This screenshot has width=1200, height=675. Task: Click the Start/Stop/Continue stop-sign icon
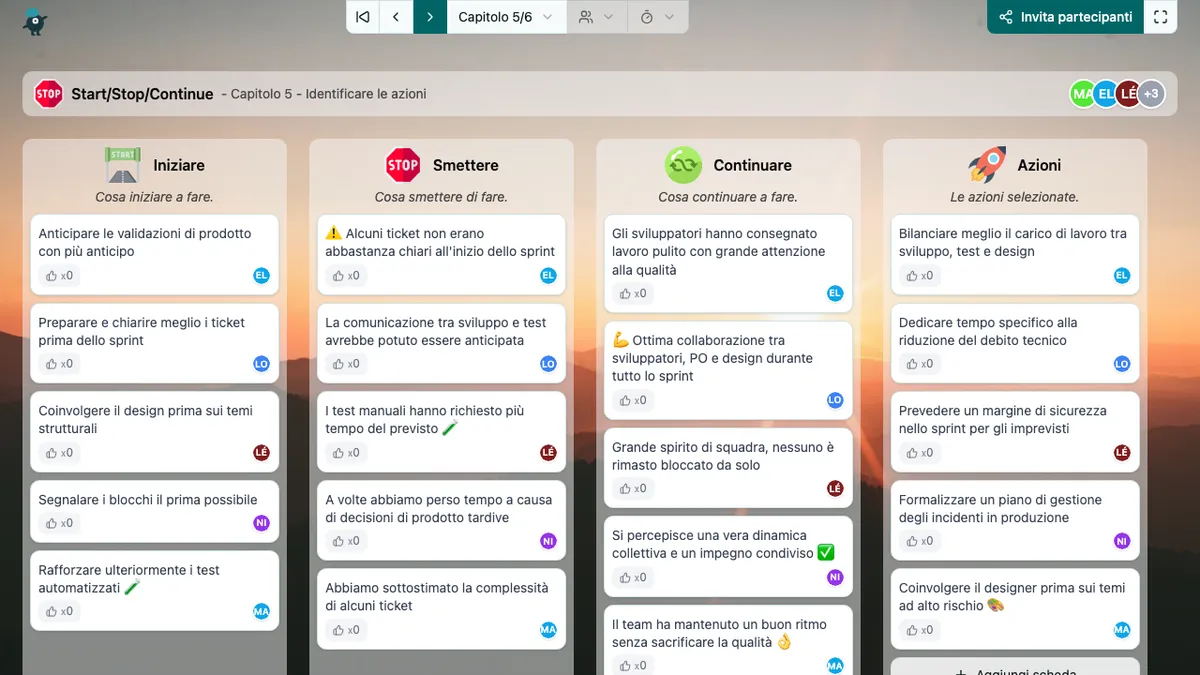point(48,94)
